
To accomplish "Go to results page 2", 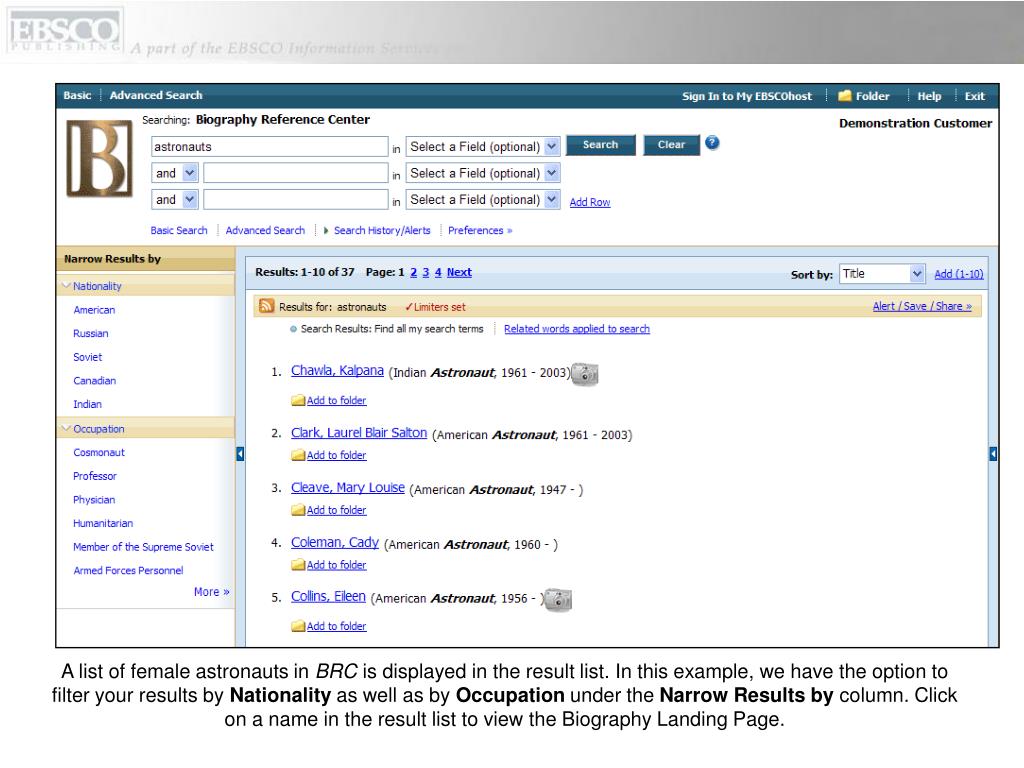I will tap(413, 272).
